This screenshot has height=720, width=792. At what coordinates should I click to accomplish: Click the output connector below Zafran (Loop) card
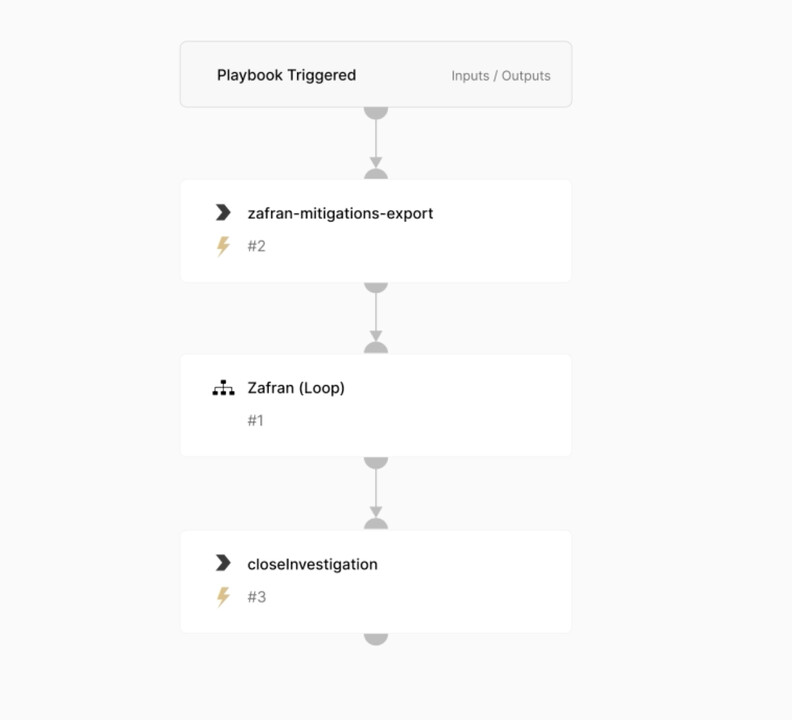click(x=376, y=462)
